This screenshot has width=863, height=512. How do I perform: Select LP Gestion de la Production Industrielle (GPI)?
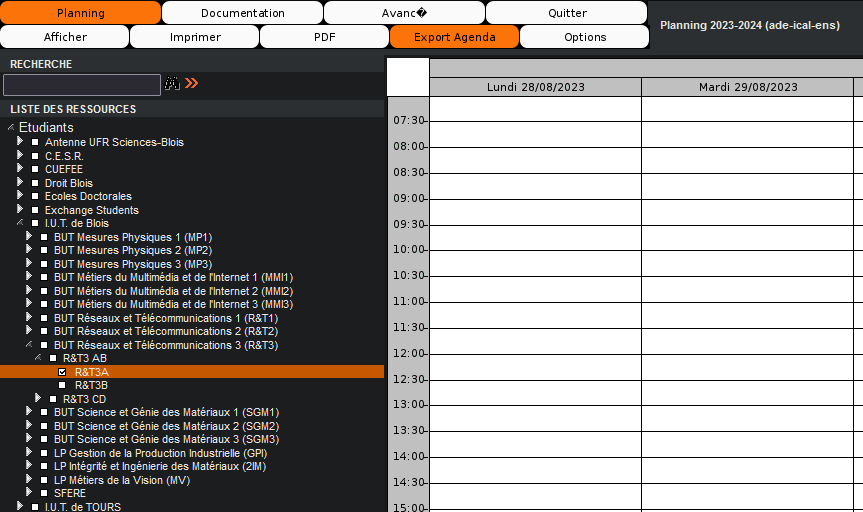160,453
